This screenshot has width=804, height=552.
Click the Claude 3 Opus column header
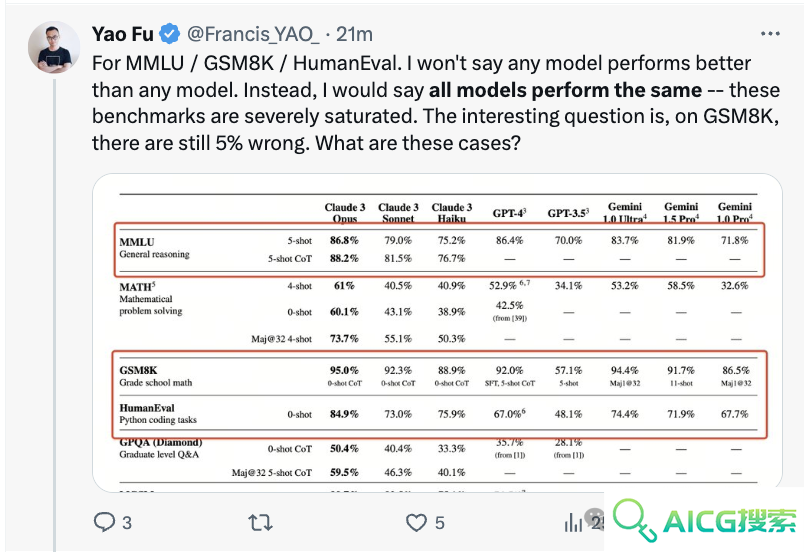click(x=345, y=213)
